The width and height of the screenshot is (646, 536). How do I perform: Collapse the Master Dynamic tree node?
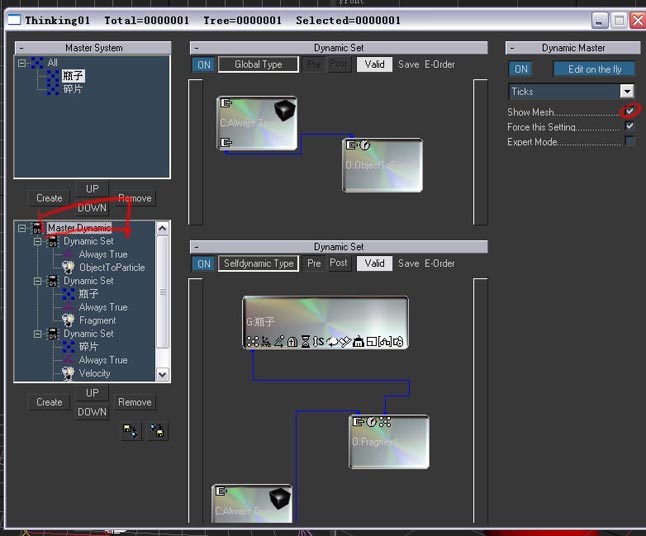point(21,228)
